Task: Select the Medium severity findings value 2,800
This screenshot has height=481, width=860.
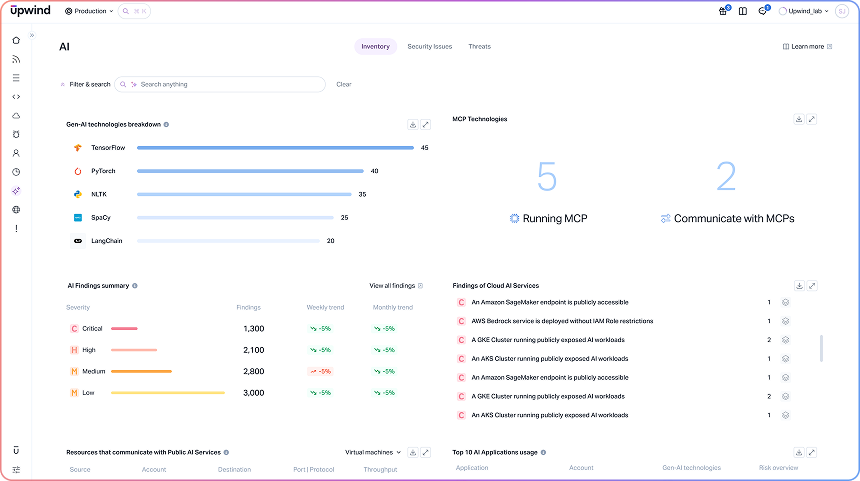Action: click(254, 371)
